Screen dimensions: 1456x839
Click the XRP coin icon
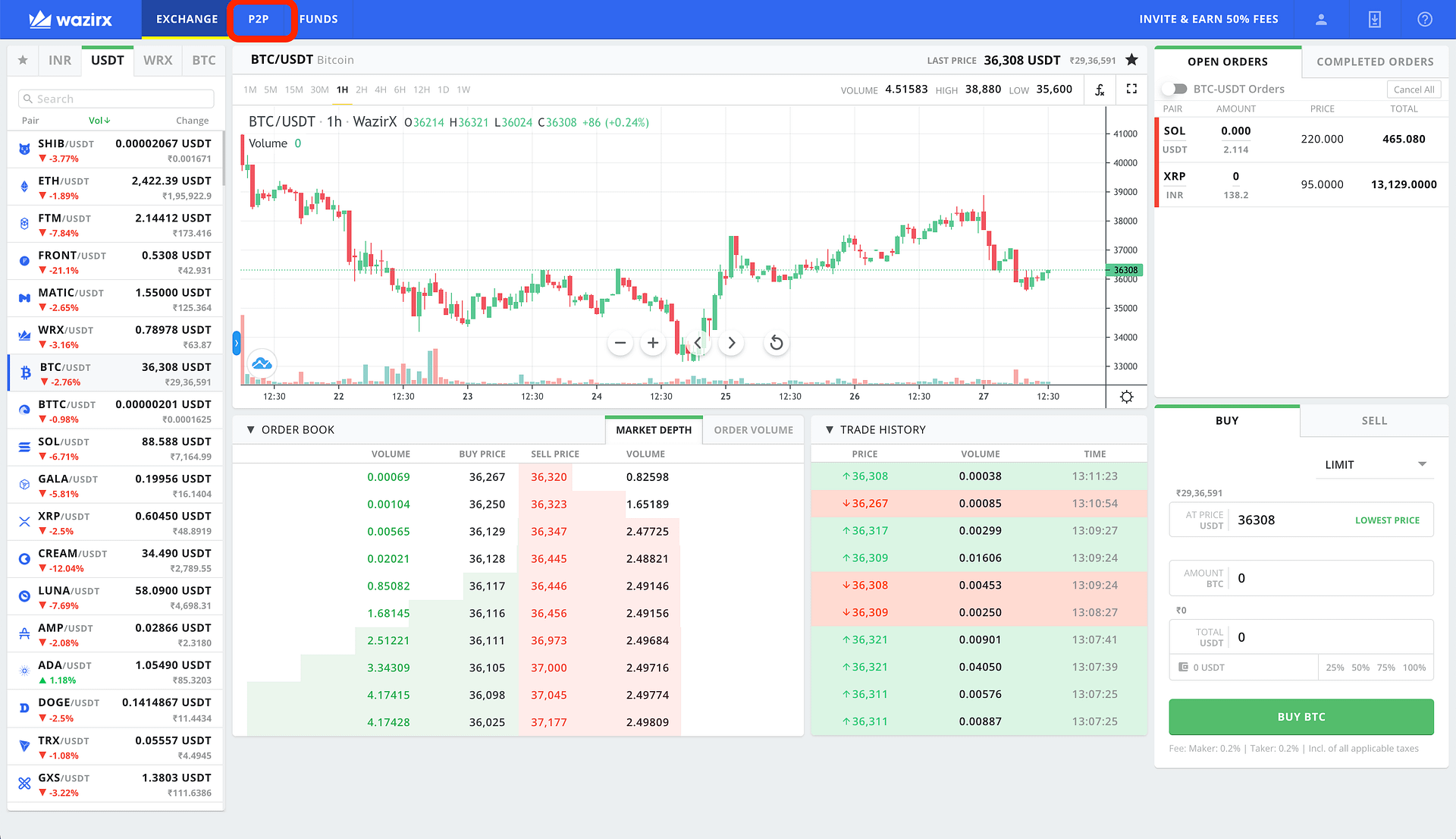coord(24,522)
